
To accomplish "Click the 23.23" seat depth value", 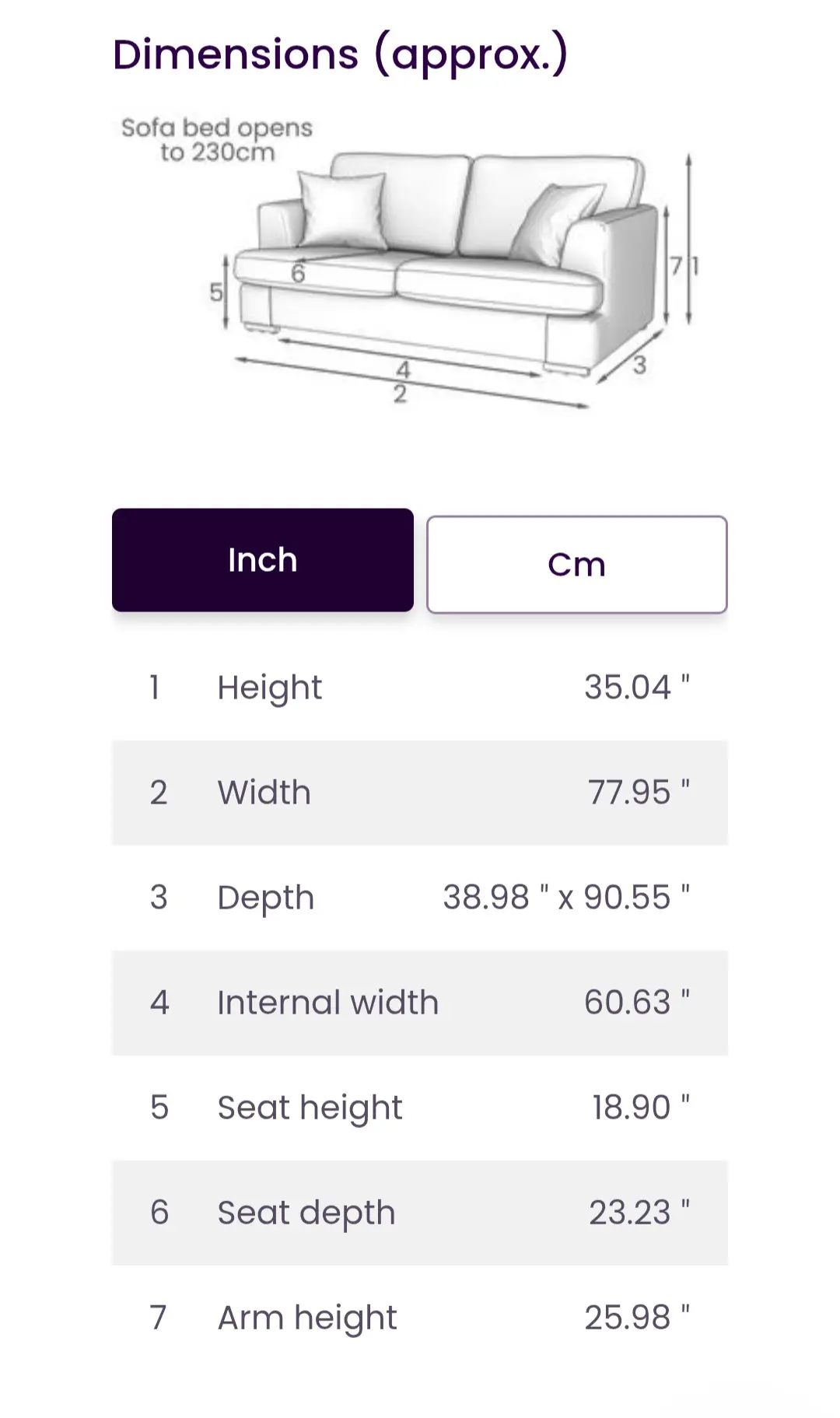I will 639,1212.
